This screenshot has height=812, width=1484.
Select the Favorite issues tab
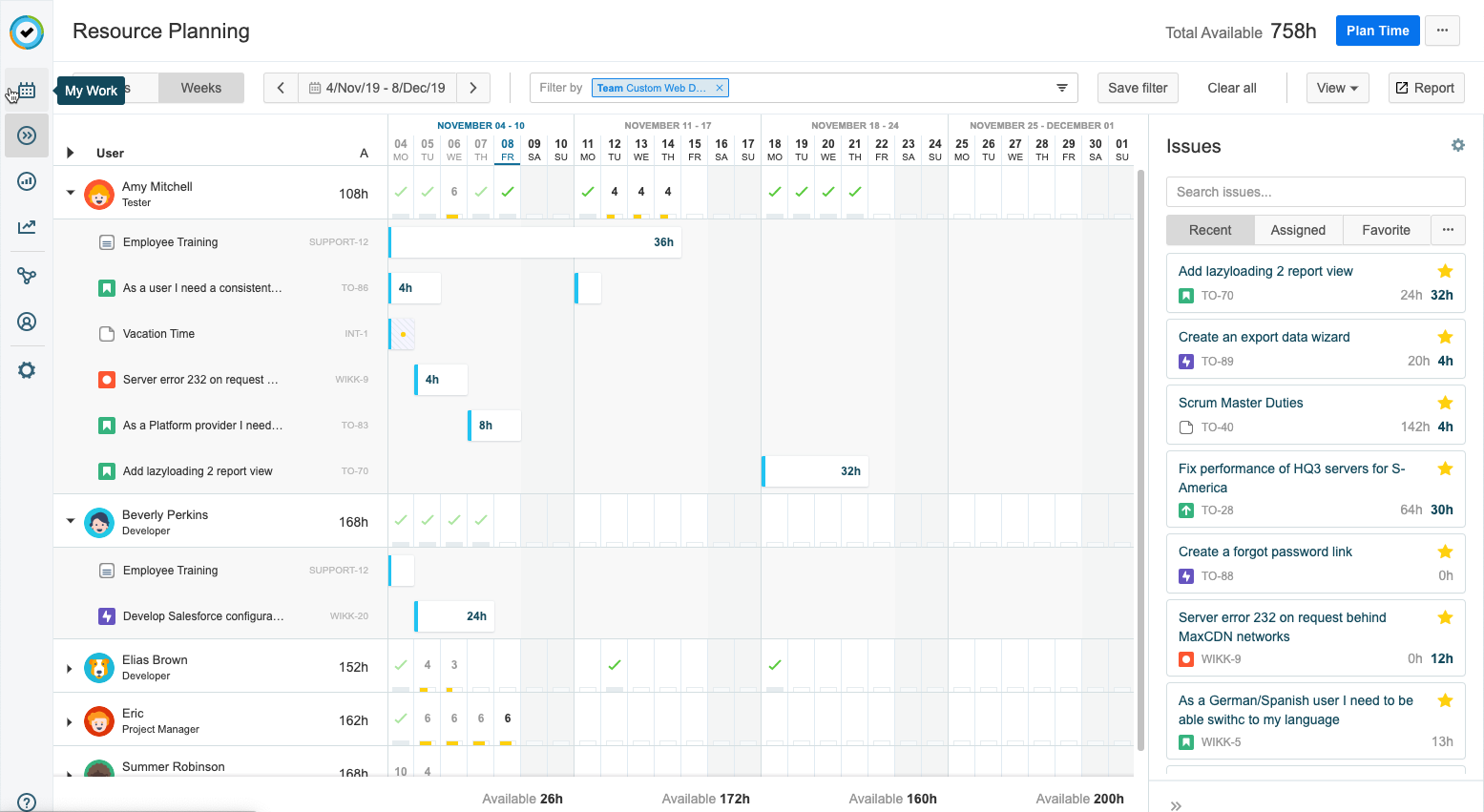pos(1386,230)
